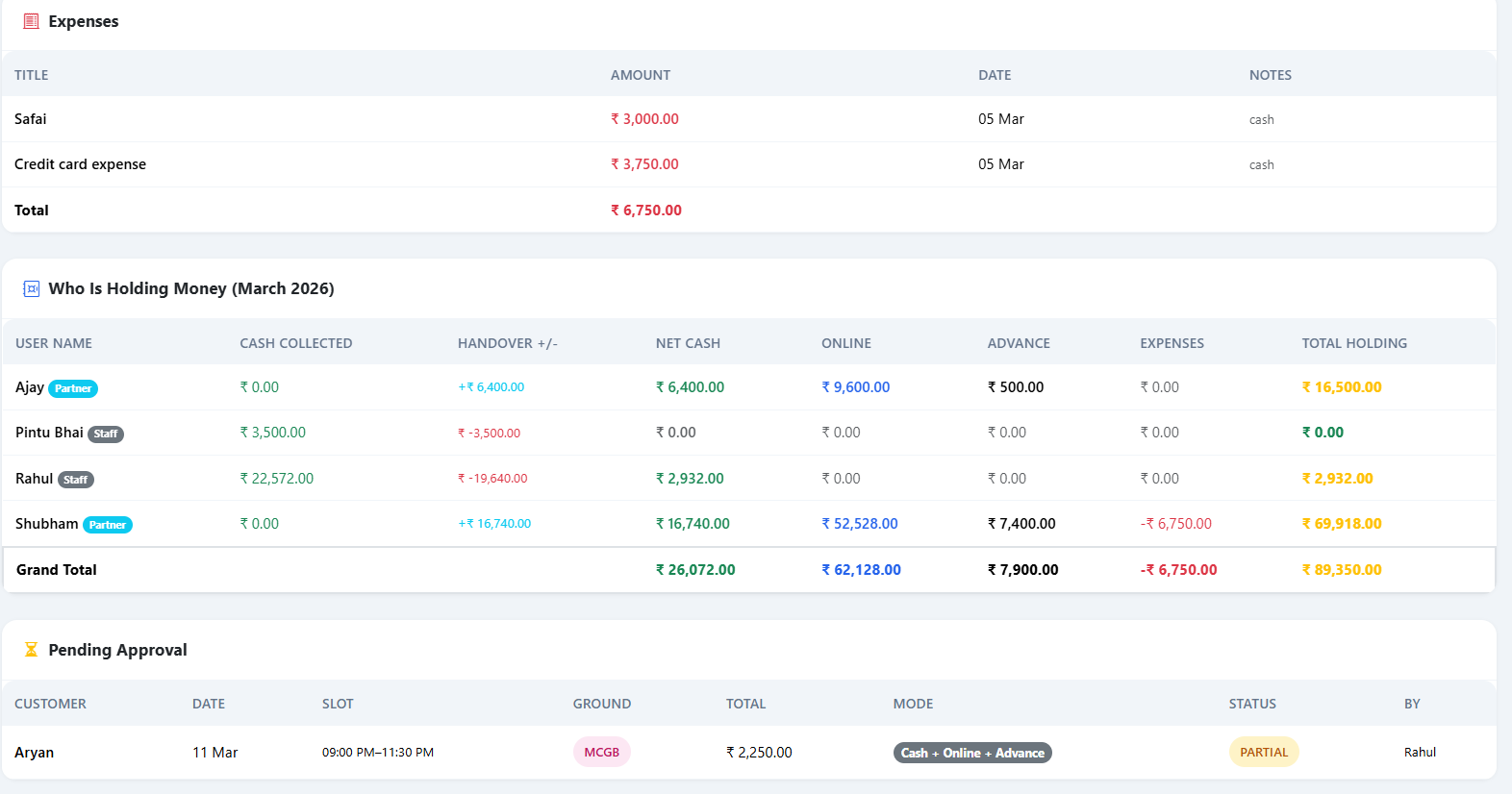
Task: Click the TOTAL HOLDING column header
Action: pyautogui.click(x=1353, y=343)
